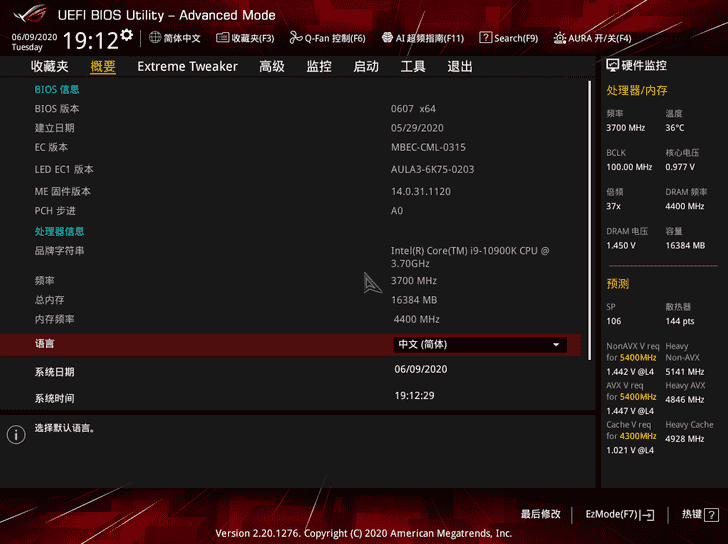Open the 高级 tab
The height and width of the screenshot is (544, 728).
click(x=272, y=66)
